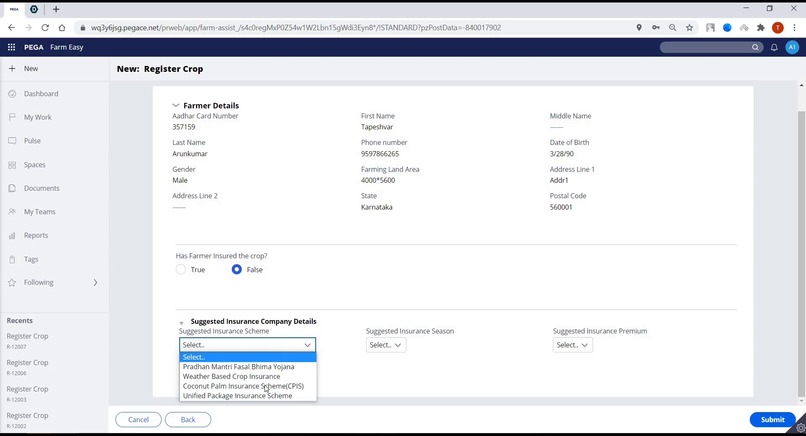Open a new browser tab with plus
Image resolution: width=806 pixels, height=436 pixels.
pos(56,9)
